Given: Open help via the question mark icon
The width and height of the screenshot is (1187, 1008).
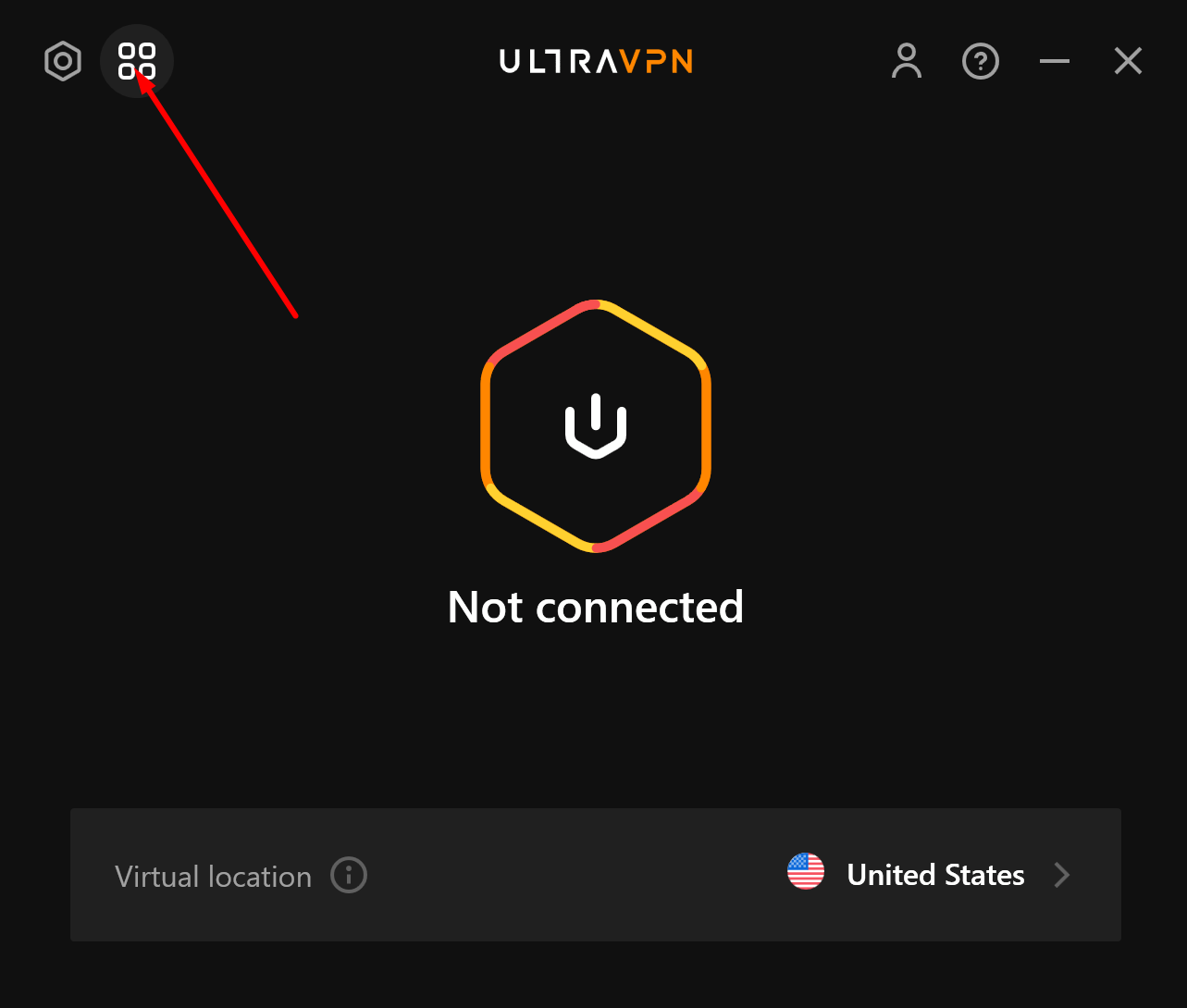Looking at the screenshot, I should click(981, 61).
